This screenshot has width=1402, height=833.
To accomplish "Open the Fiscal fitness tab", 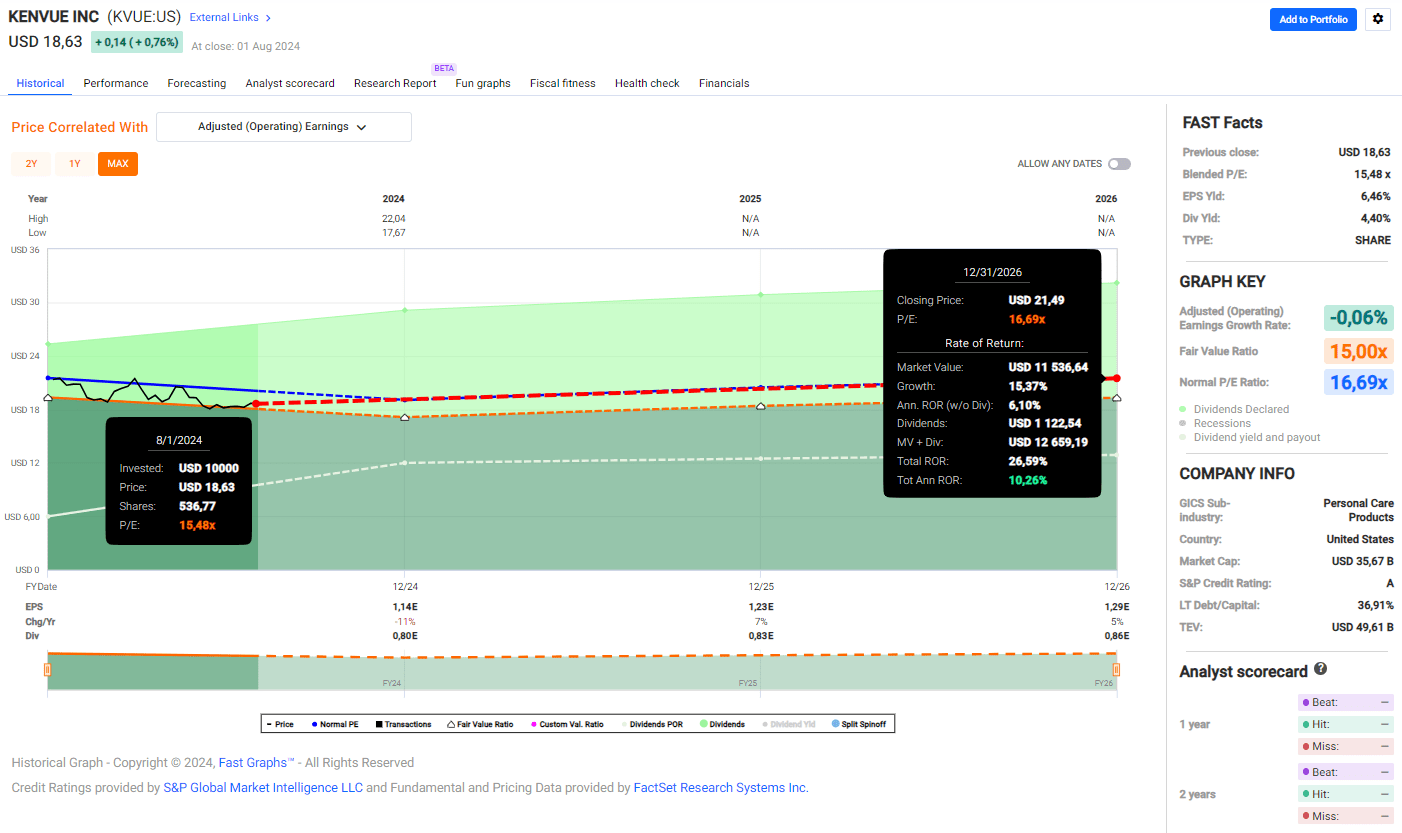I will point(562,83).
